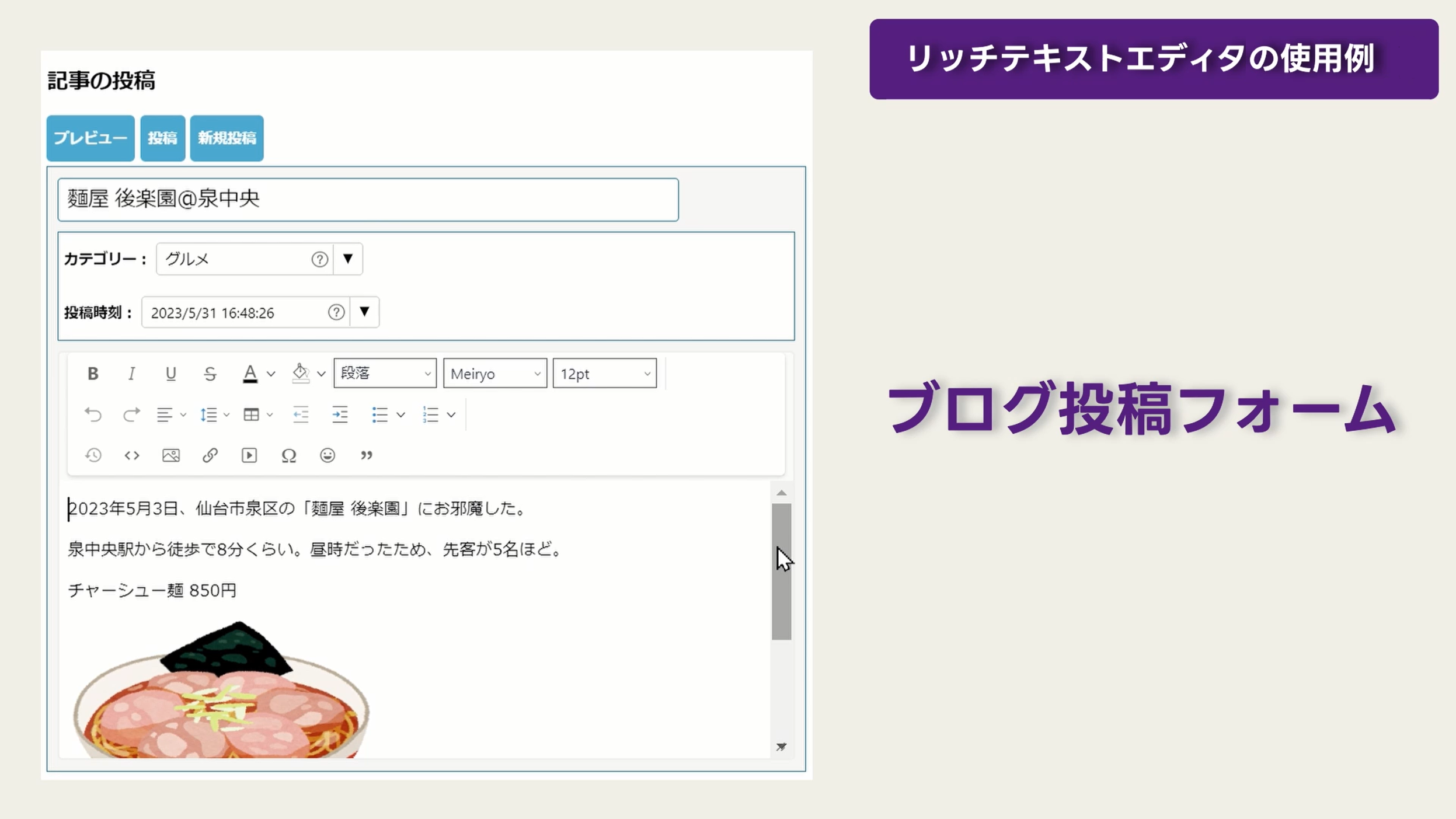Insert a blockquote with the quote icon
Screen dimensions: 1456x819
tap(366, 455)
